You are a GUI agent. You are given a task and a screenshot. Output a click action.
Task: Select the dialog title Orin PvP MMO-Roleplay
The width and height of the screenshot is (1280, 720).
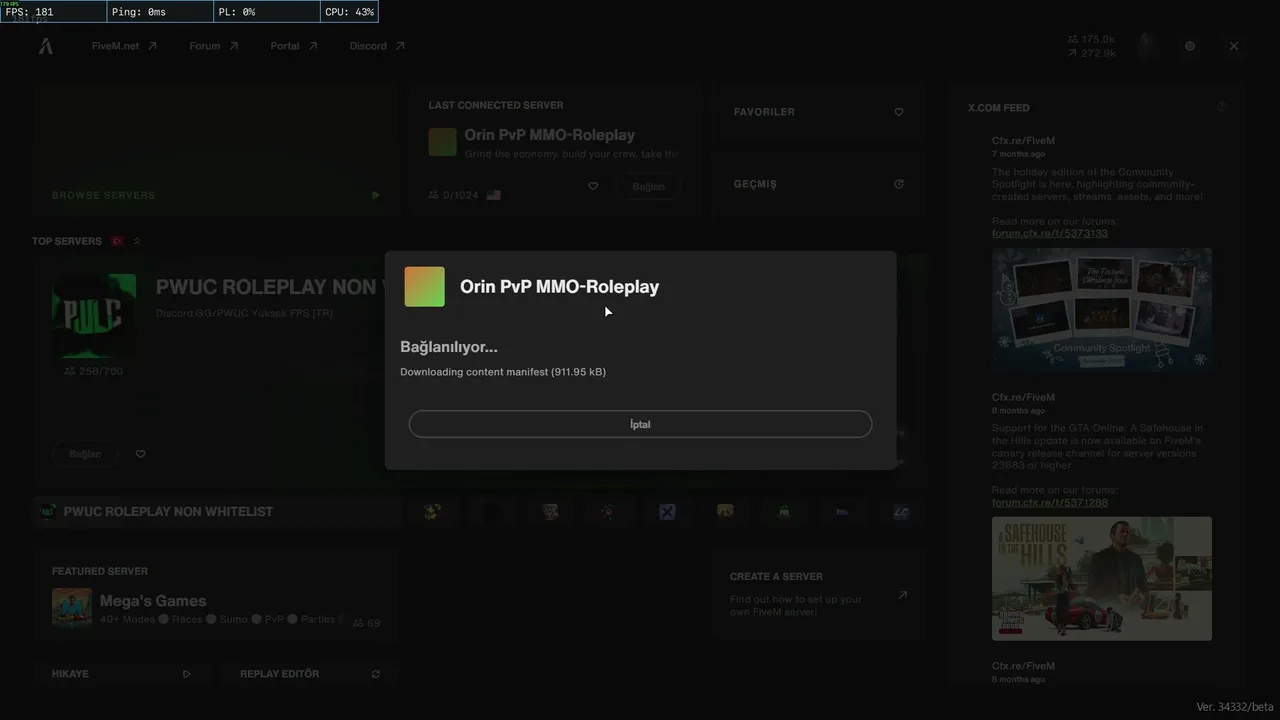click(559, 287)
